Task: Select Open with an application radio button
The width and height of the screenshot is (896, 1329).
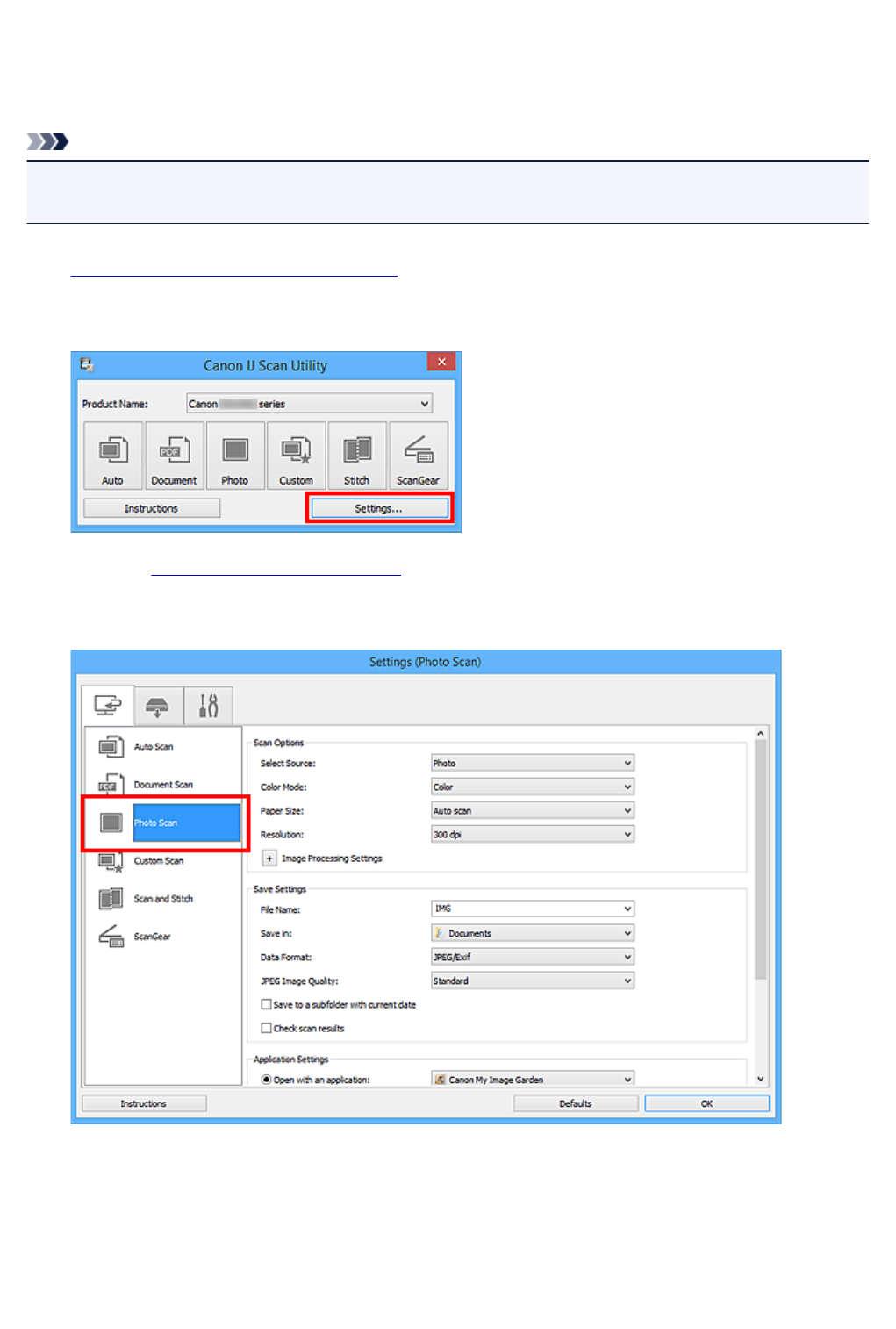Action: pyautogui.click(x=266, y=1080)
